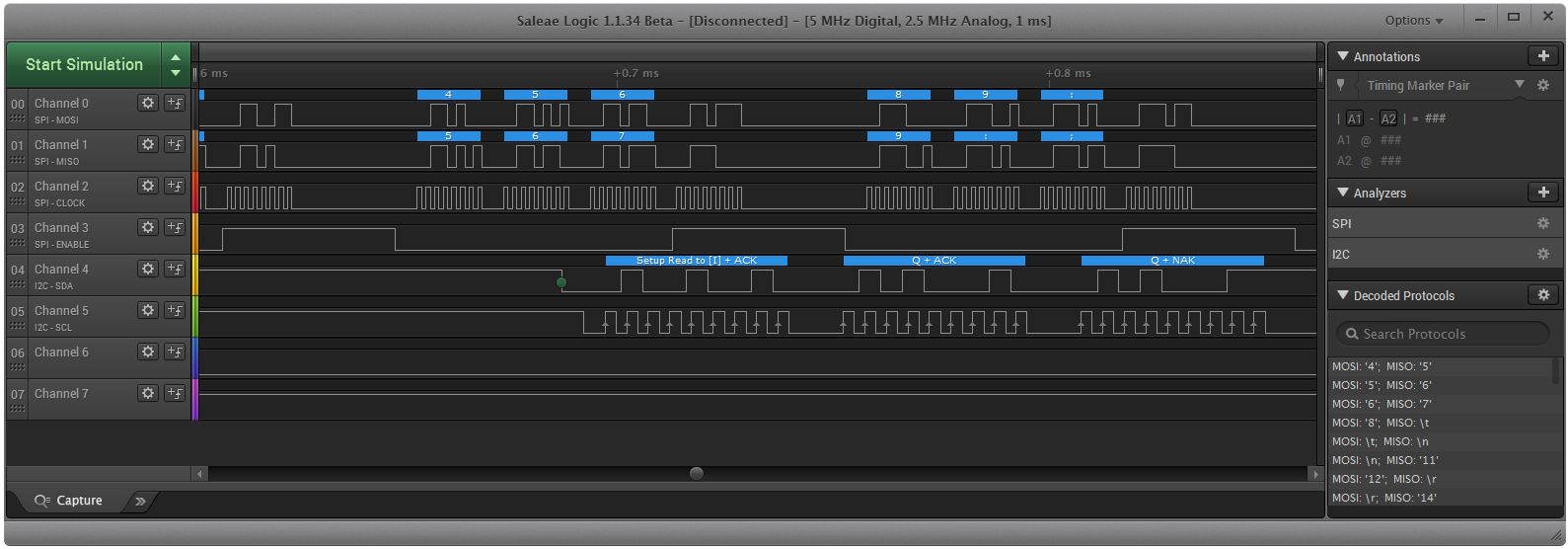Open the Options menu
The height and width of the screenshot is (549, 1568).
click(x=1413, y=20)
